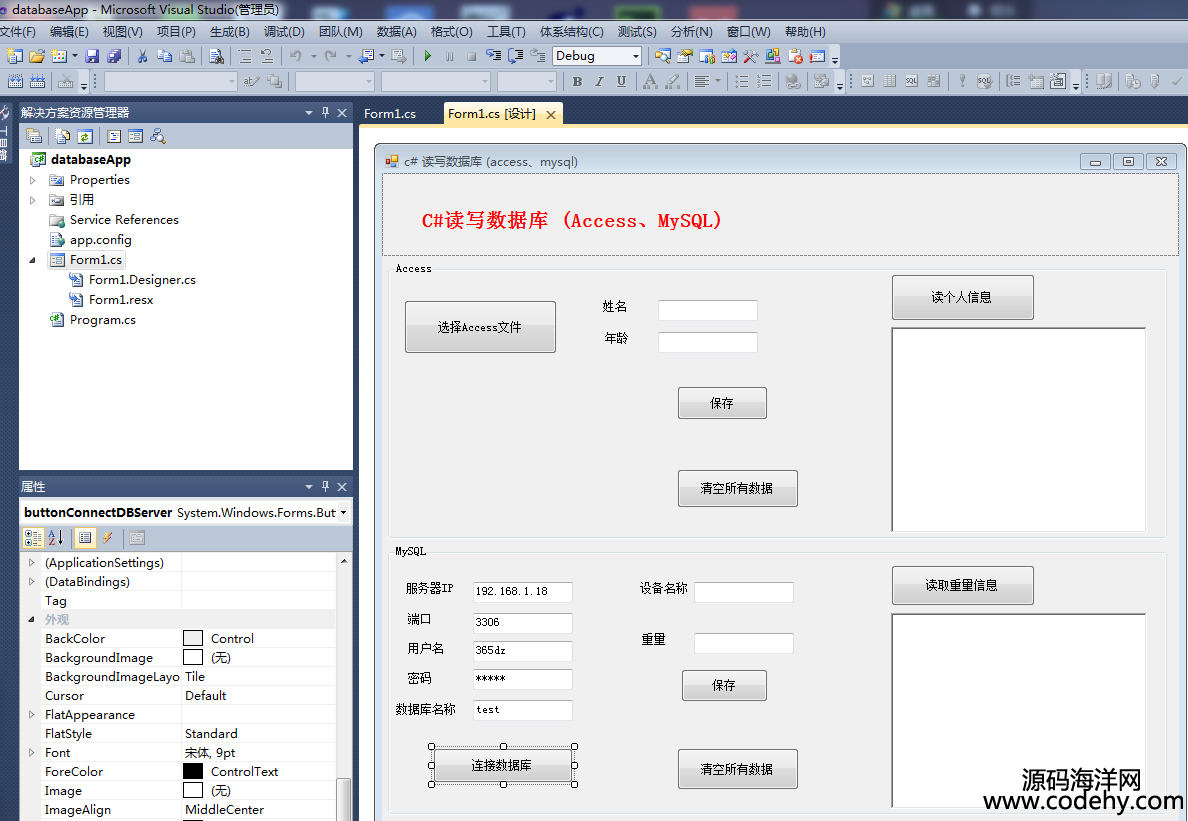Expand the (ApplicationSettings) property

31,563
